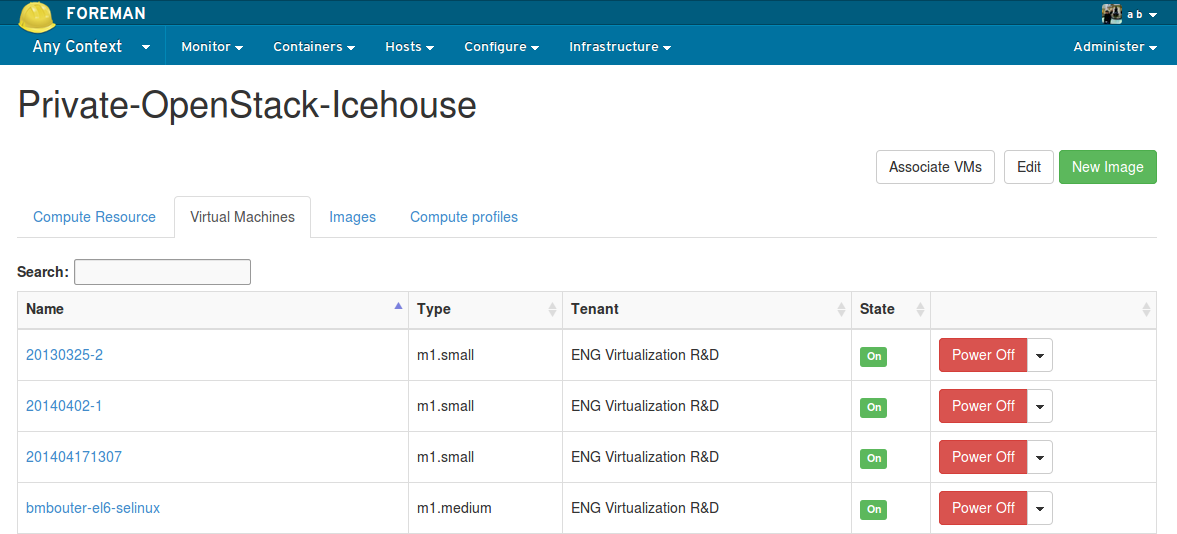1177x534 pixels.
Task: Expand action dropdown for 20140402-1
Action: [x=1040, y=406]
